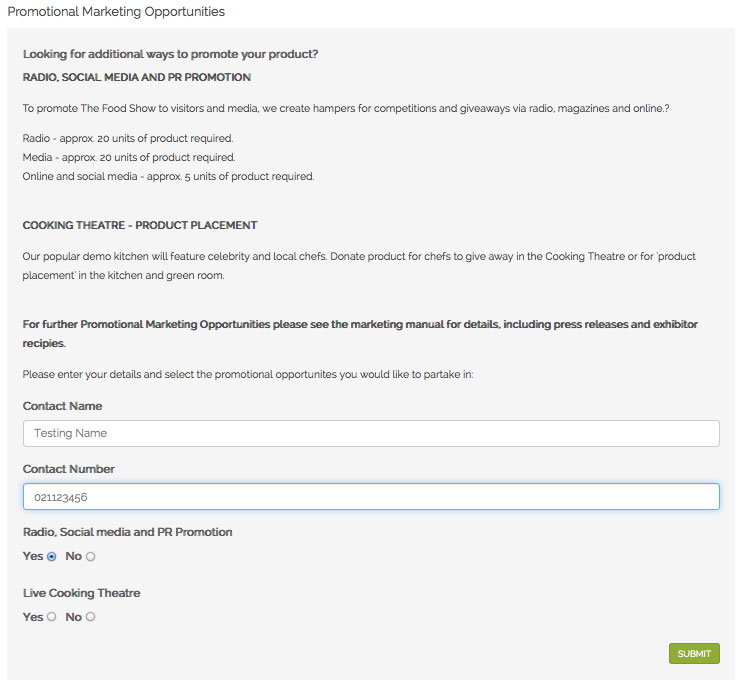Click the Cooking Theatre - Product Placement heading

140,225
